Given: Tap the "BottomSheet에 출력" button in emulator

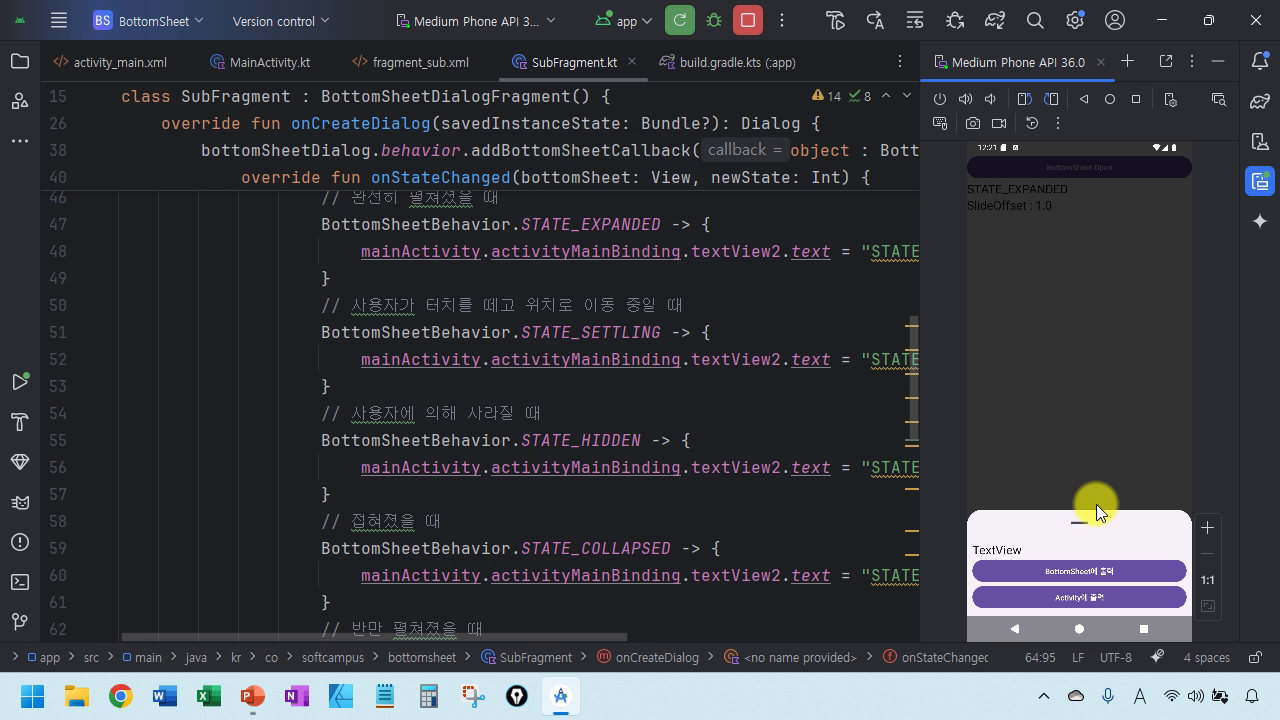Looking at the screenshot, I should [1079, 571].
